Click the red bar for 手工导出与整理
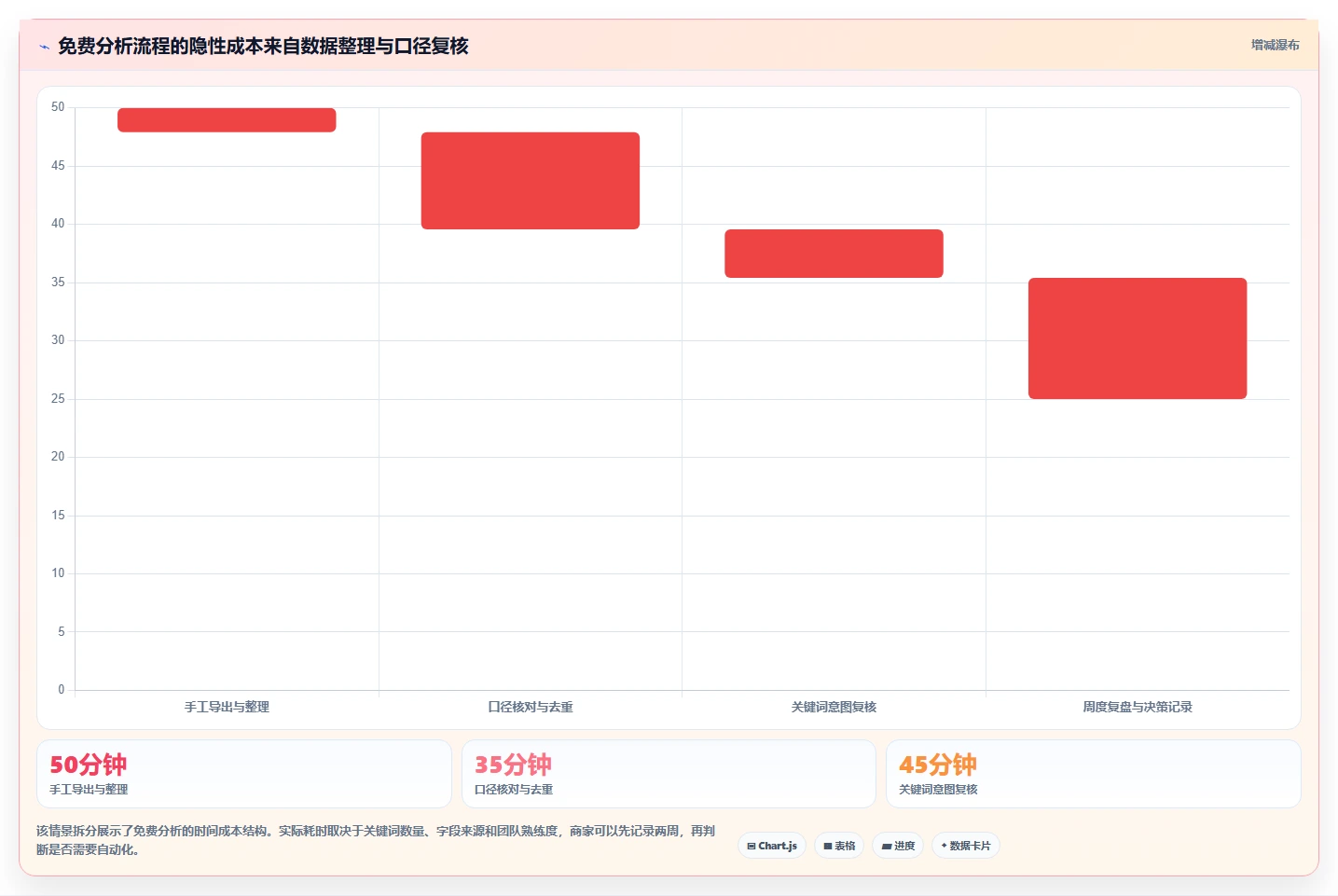This screenshot has width=1338, height=896. click(x=227, y=120)
